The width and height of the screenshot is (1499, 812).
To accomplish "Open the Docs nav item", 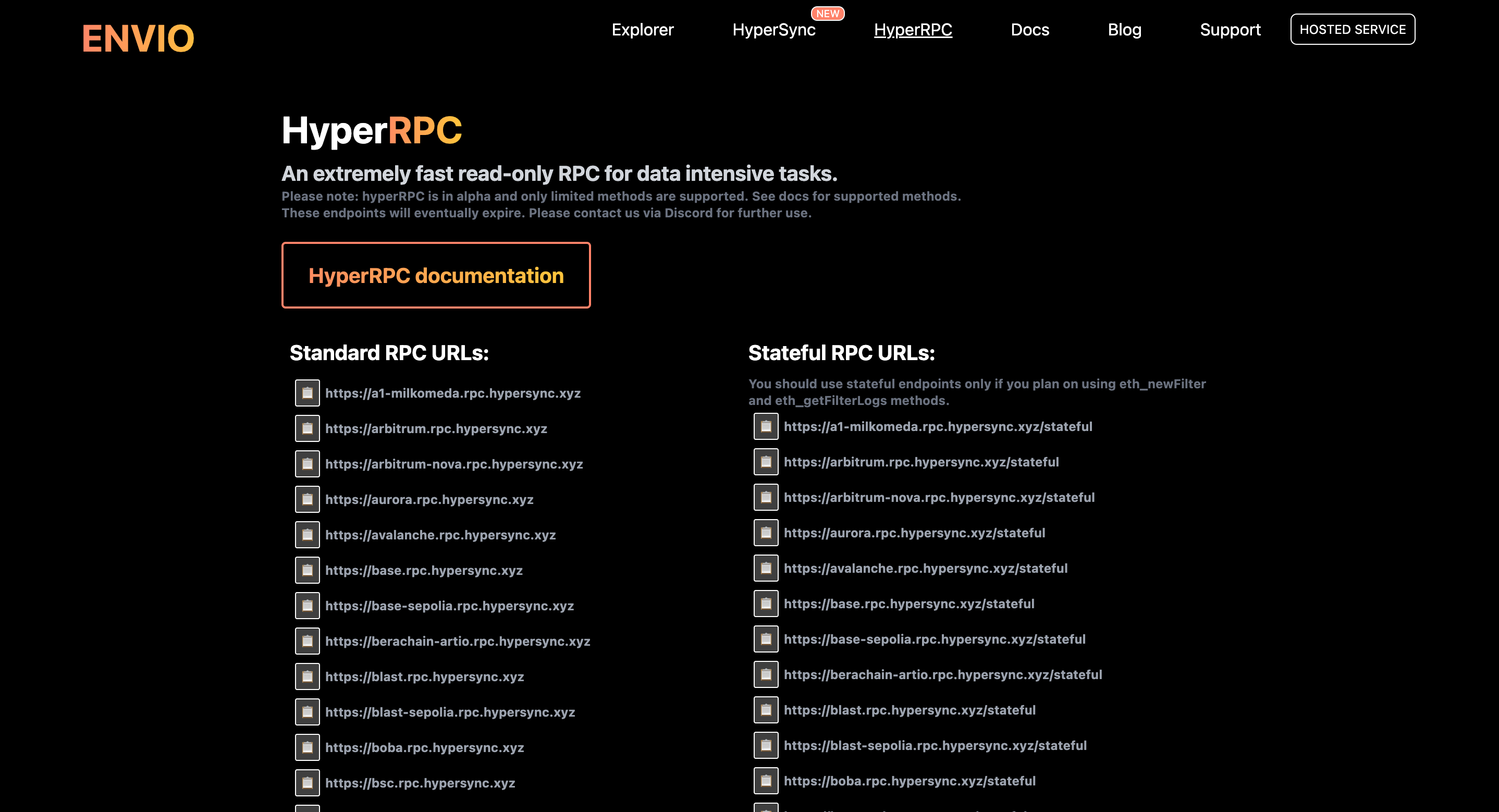I will click(x=1030, y=30).
